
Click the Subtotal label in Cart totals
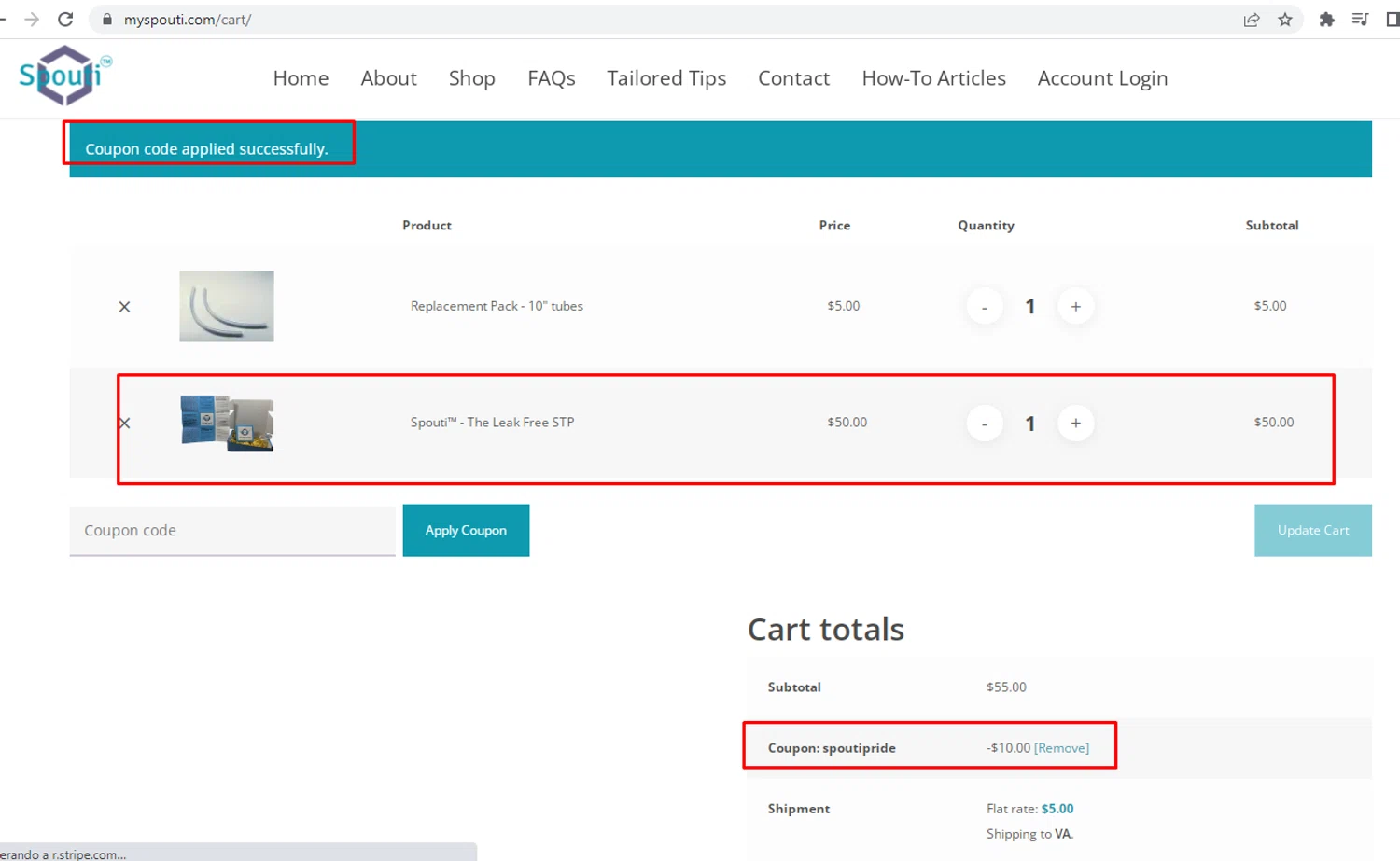coord(794,687)
